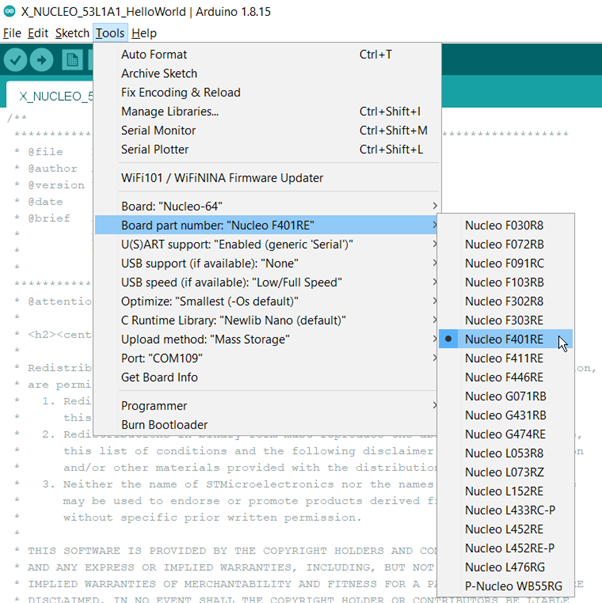602x603 pixels.
Task: Expand the C Runtime Library submenu
Action: point(266,320)
